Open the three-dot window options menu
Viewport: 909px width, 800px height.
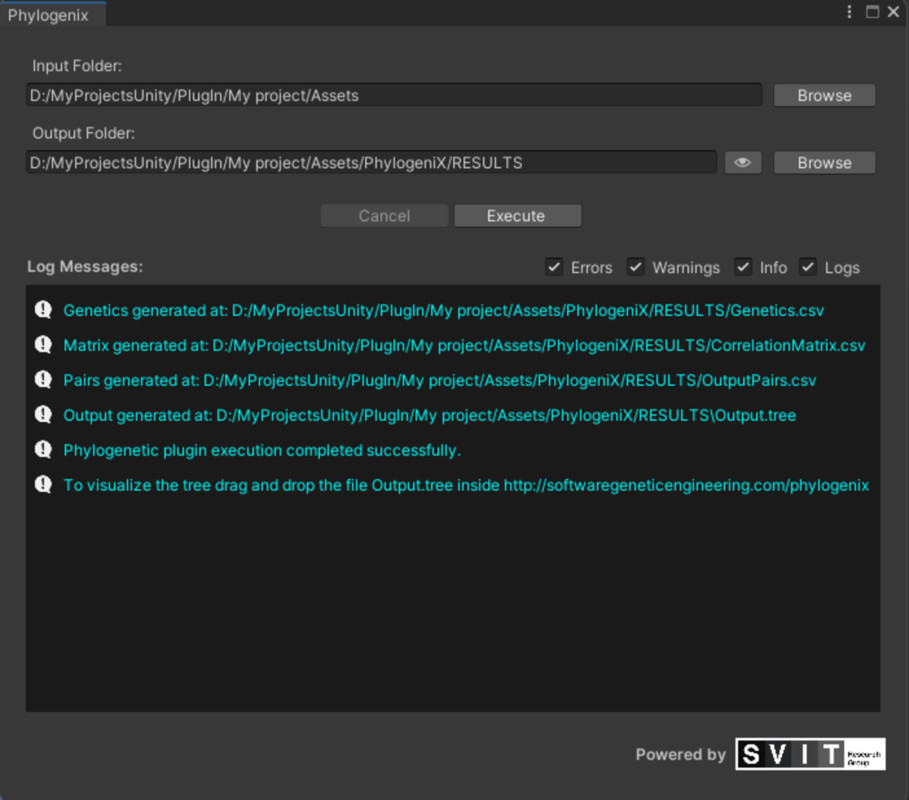(x=849, y=12)
